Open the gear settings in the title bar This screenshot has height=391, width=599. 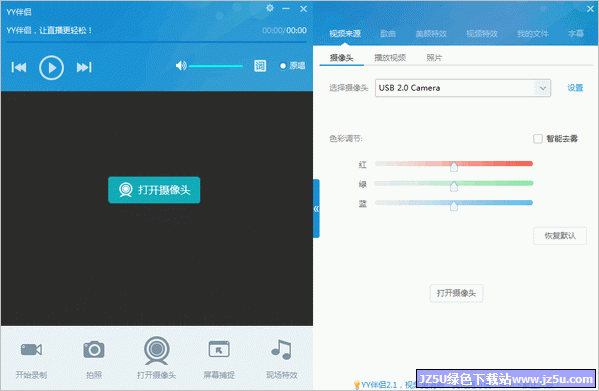pyautogui.click(x=270, y=8)
